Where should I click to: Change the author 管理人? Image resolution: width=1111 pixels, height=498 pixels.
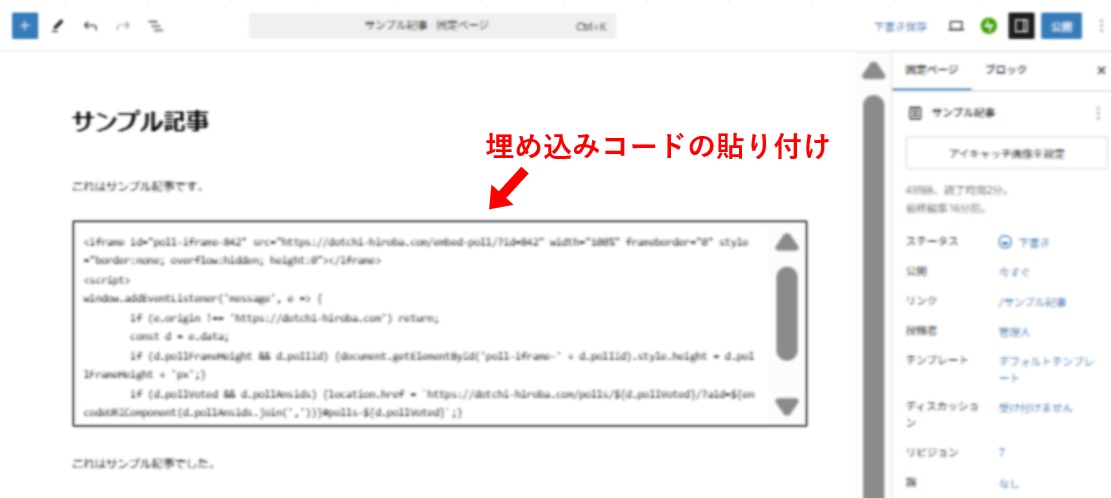(x=1013, y=332)
